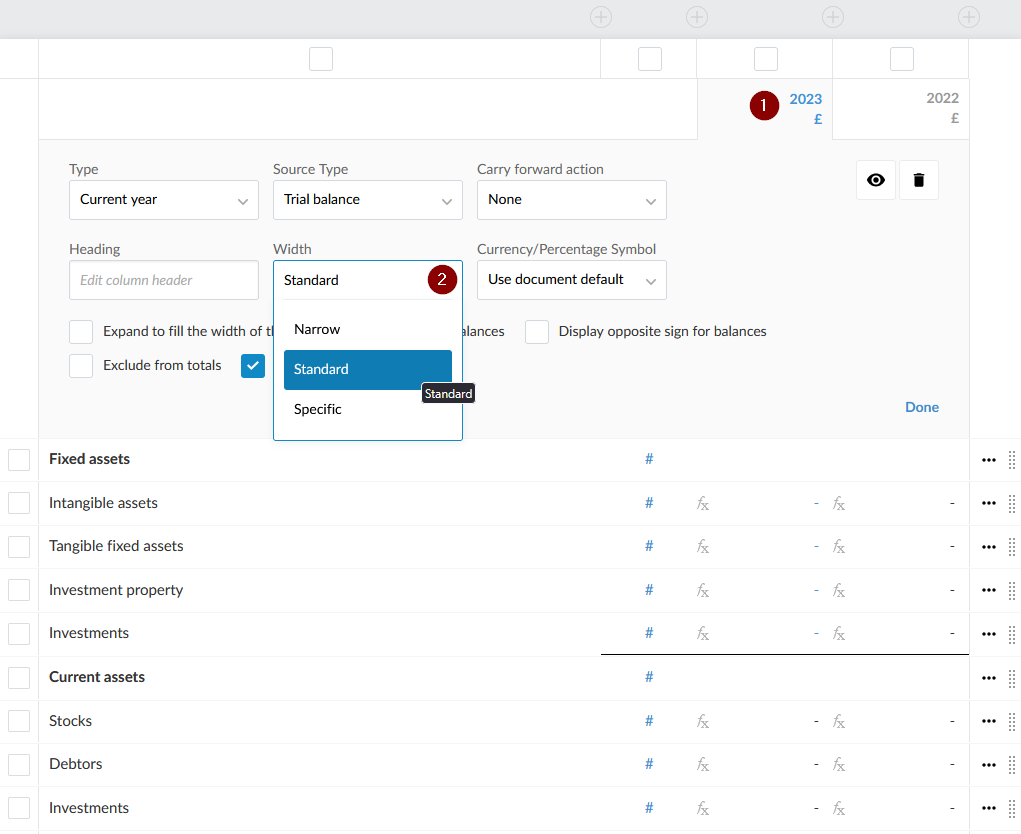Select the checkbox for the Fixed assets row
The width and height of the screenshot is (1021, 834).
tap(19, 460)
